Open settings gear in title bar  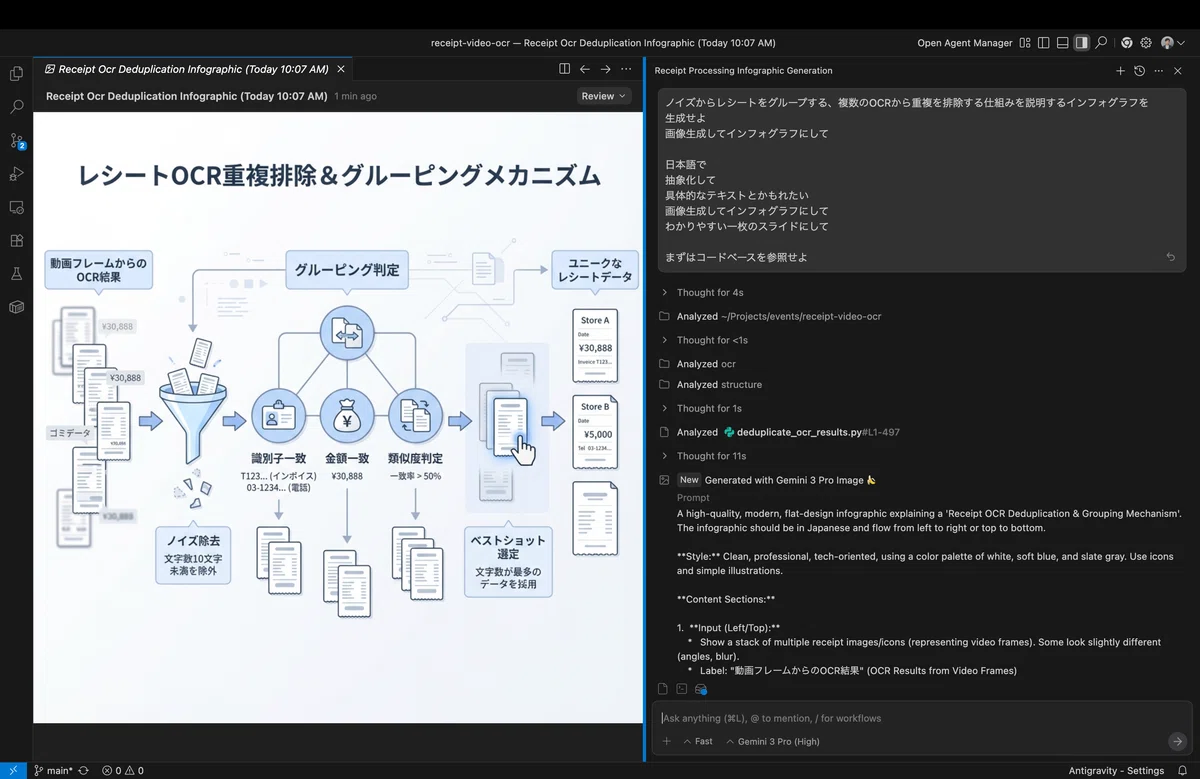tap(1146, 43)
